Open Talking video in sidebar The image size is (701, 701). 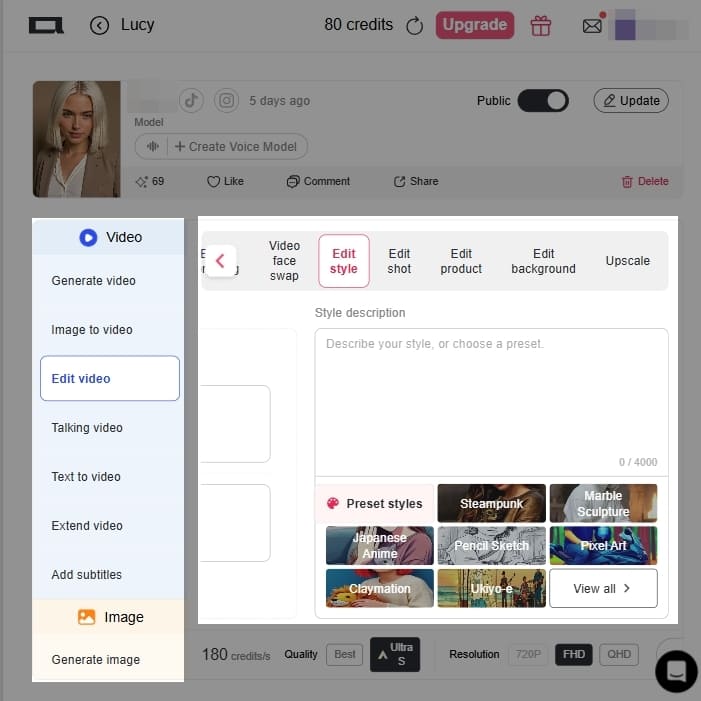tap(110, 428)
